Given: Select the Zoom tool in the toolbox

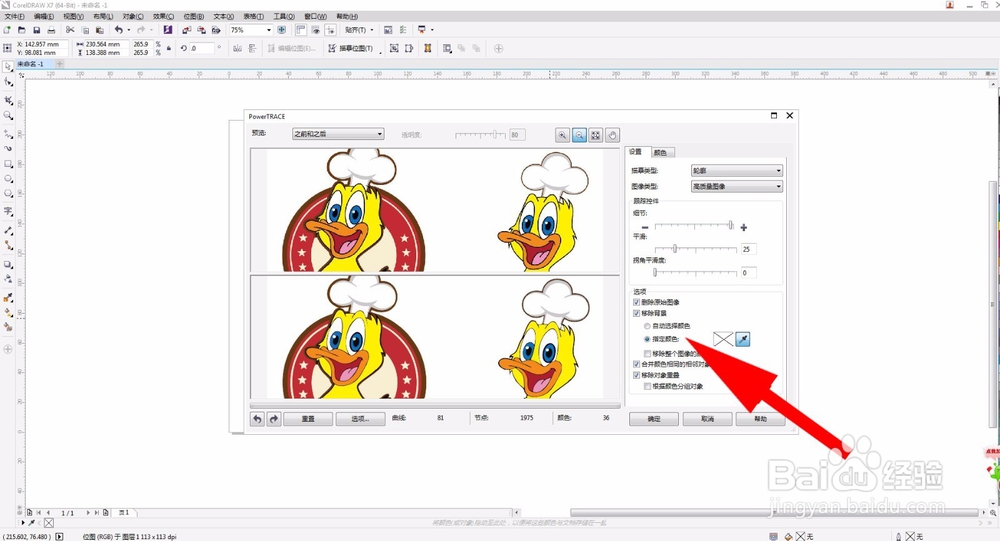Looking at the screenshot, I should pos(8,115).
